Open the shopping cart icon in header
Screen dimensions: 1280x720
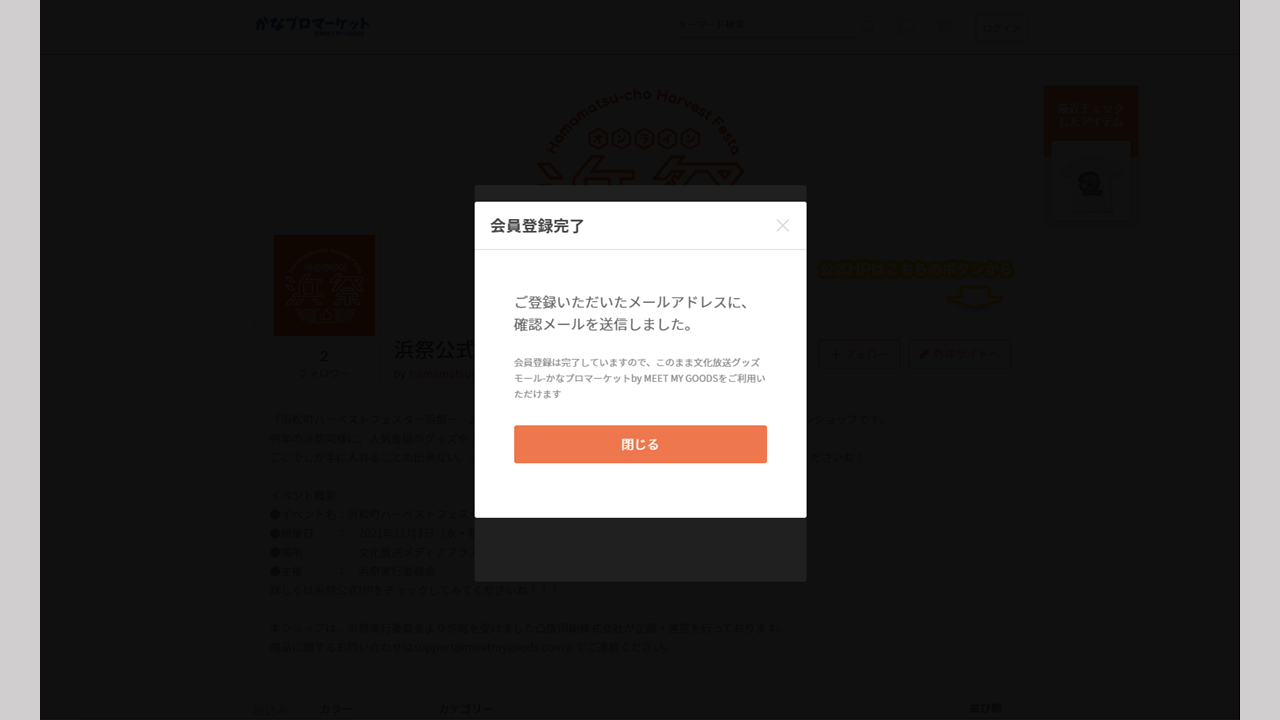(944, 27)
